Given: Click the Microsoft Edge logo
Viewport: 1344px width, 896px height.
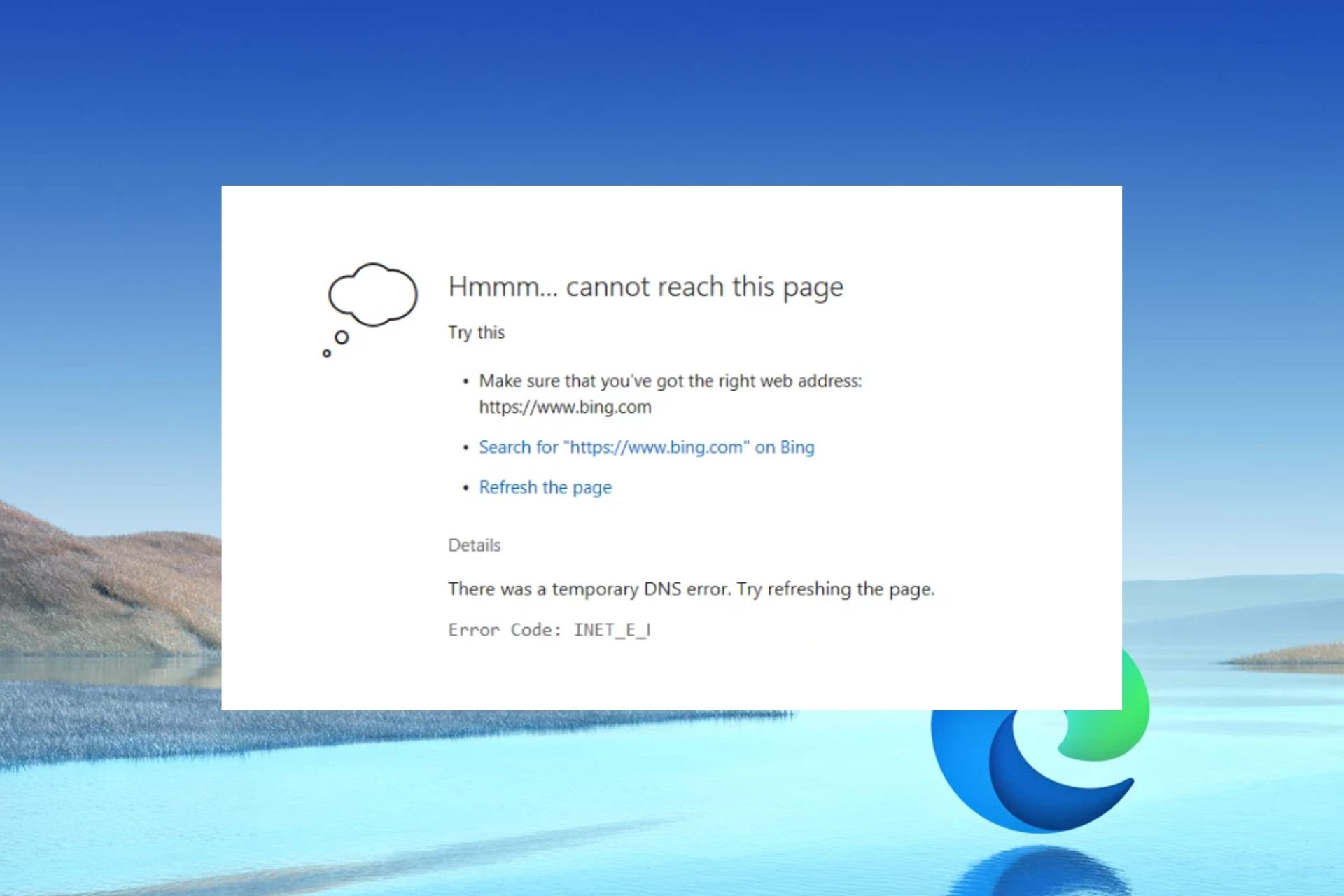Looking at the screenshot, I should pyautogui.click(x=1040, y=739).
